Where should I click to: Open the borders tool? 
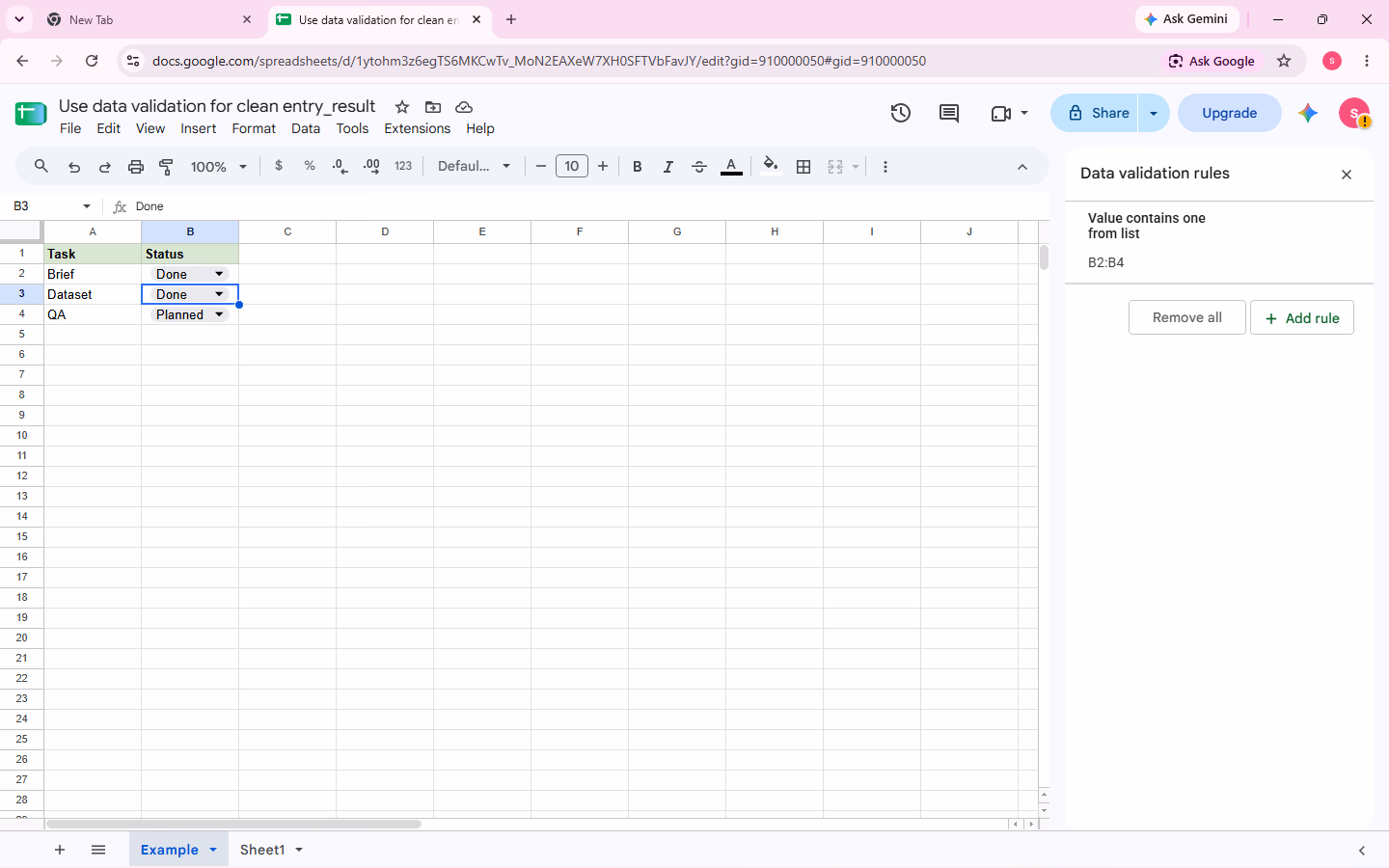[803, 166]
